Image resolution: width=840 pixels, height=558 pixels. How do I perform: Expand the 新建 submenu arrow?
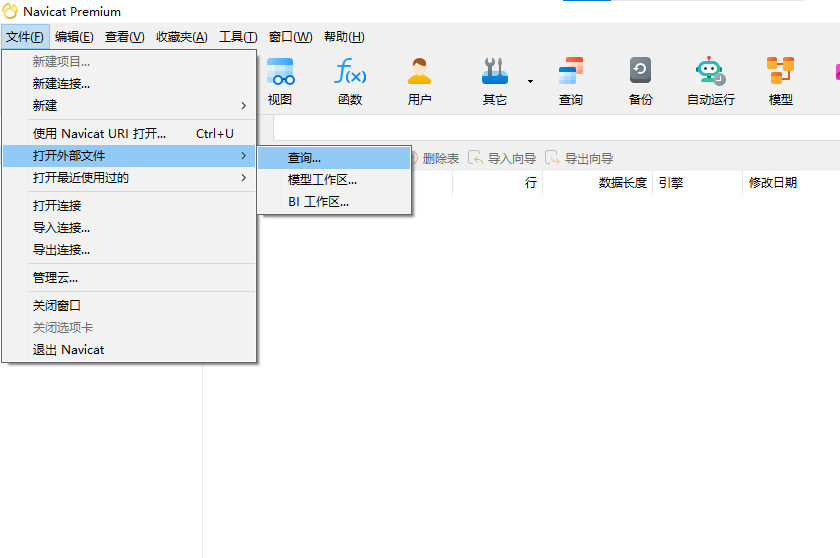point(244,105)
